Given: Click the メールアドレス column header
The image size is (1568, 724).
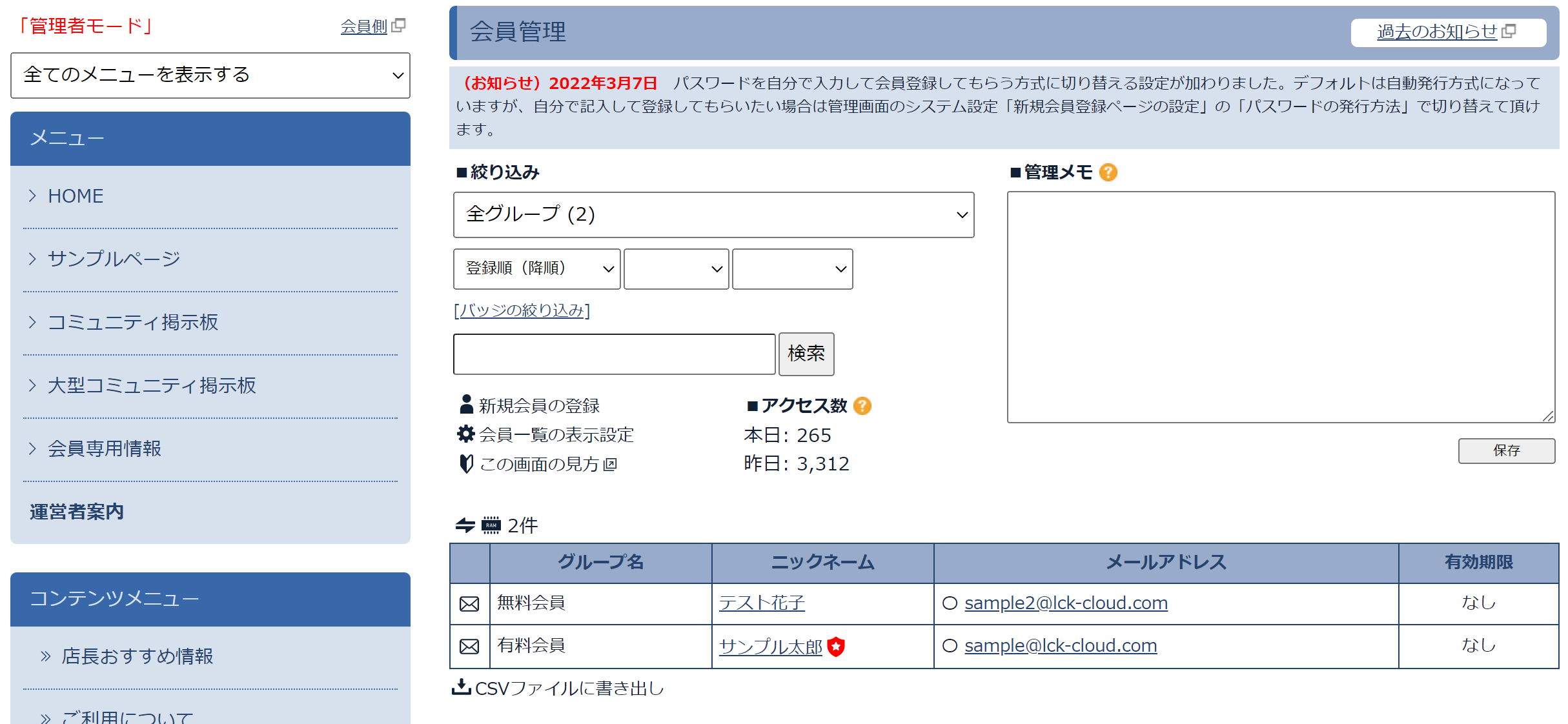Looking at the screenshot, I should coord(1166,563).
